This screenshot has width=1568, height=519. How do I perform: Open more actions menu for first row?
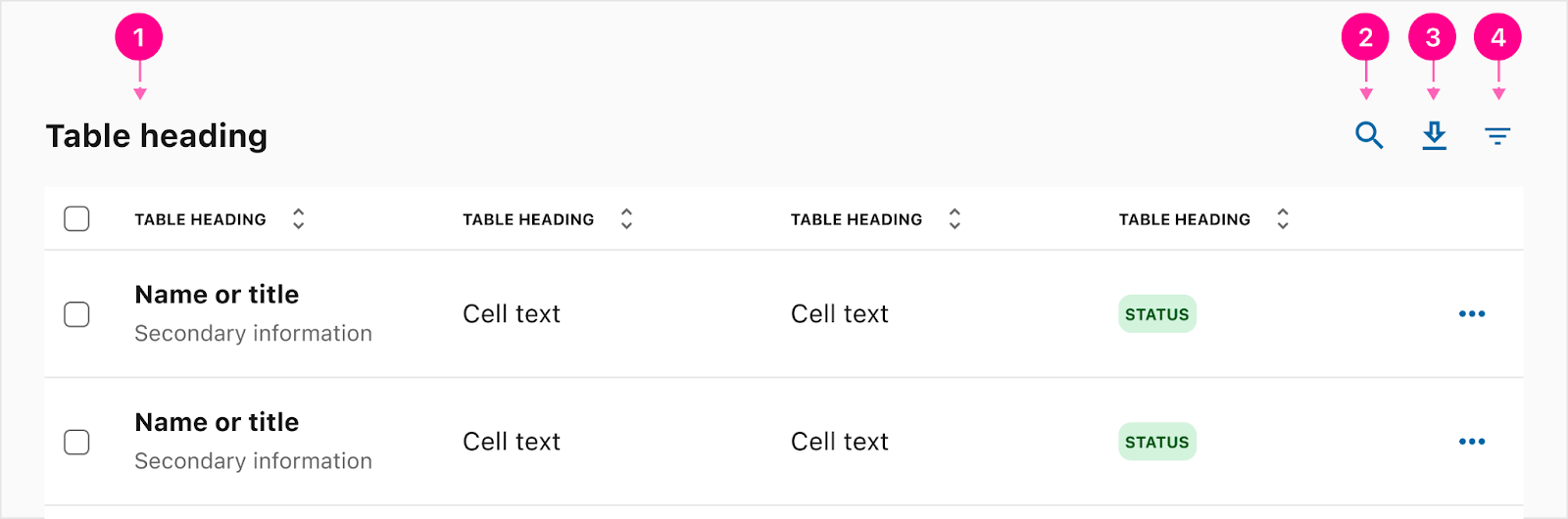1472,314
